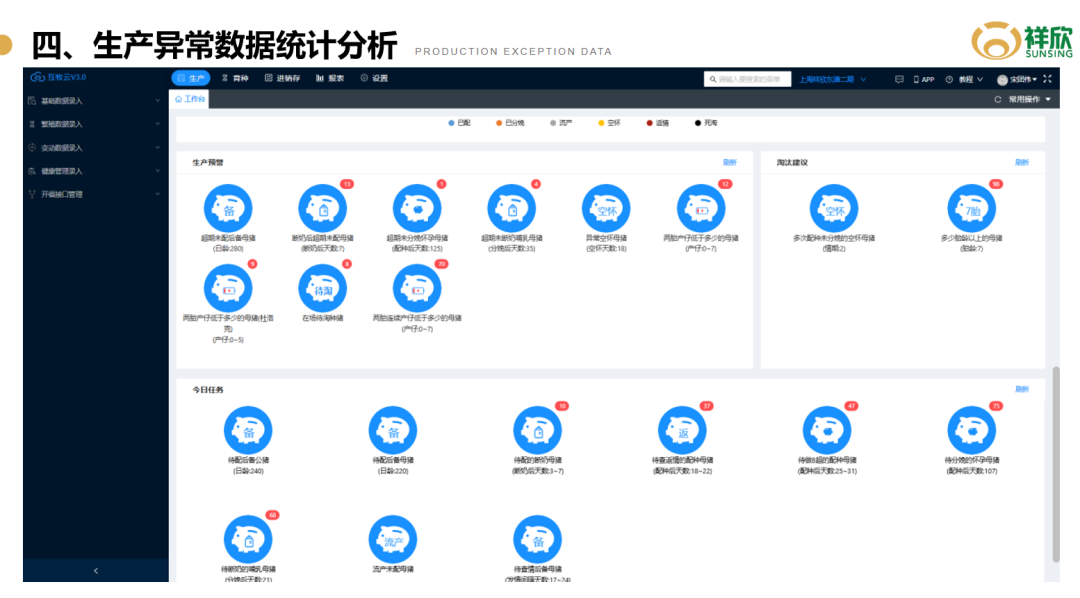Toggle the 已配 legend item
This screenshot has width=1080, height=598.
[x=459, y=123]
